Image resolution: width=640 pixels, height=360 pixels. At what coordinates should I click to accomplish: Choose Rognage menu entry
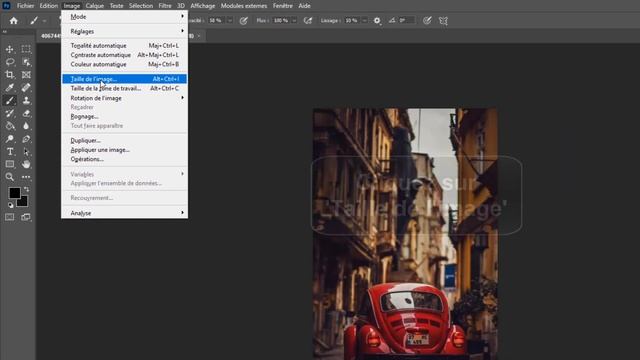click(x=124, y=116)
